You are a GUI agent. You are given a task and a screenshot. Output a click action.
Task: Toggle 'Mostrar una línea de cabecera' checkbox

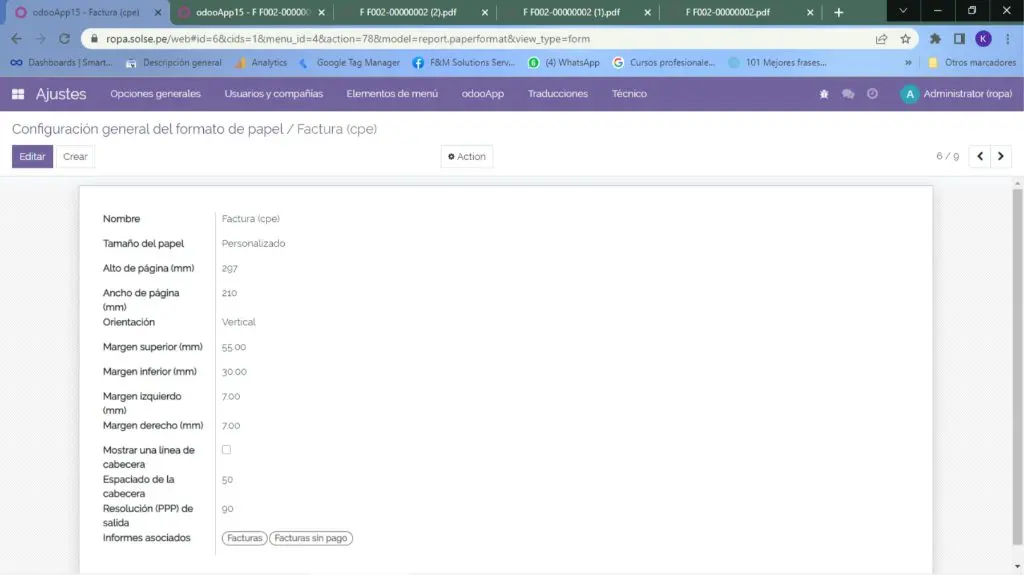226,450
